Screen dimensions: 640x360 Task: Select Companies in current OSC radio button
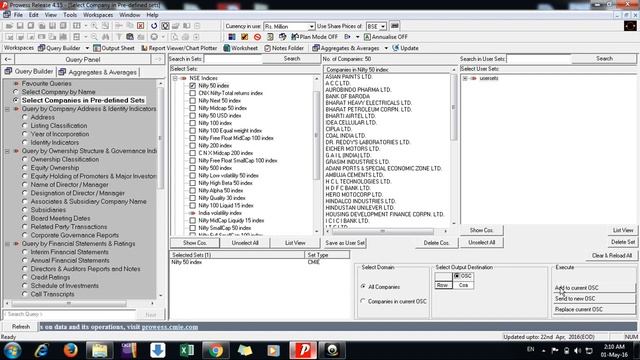coord(363,301)
